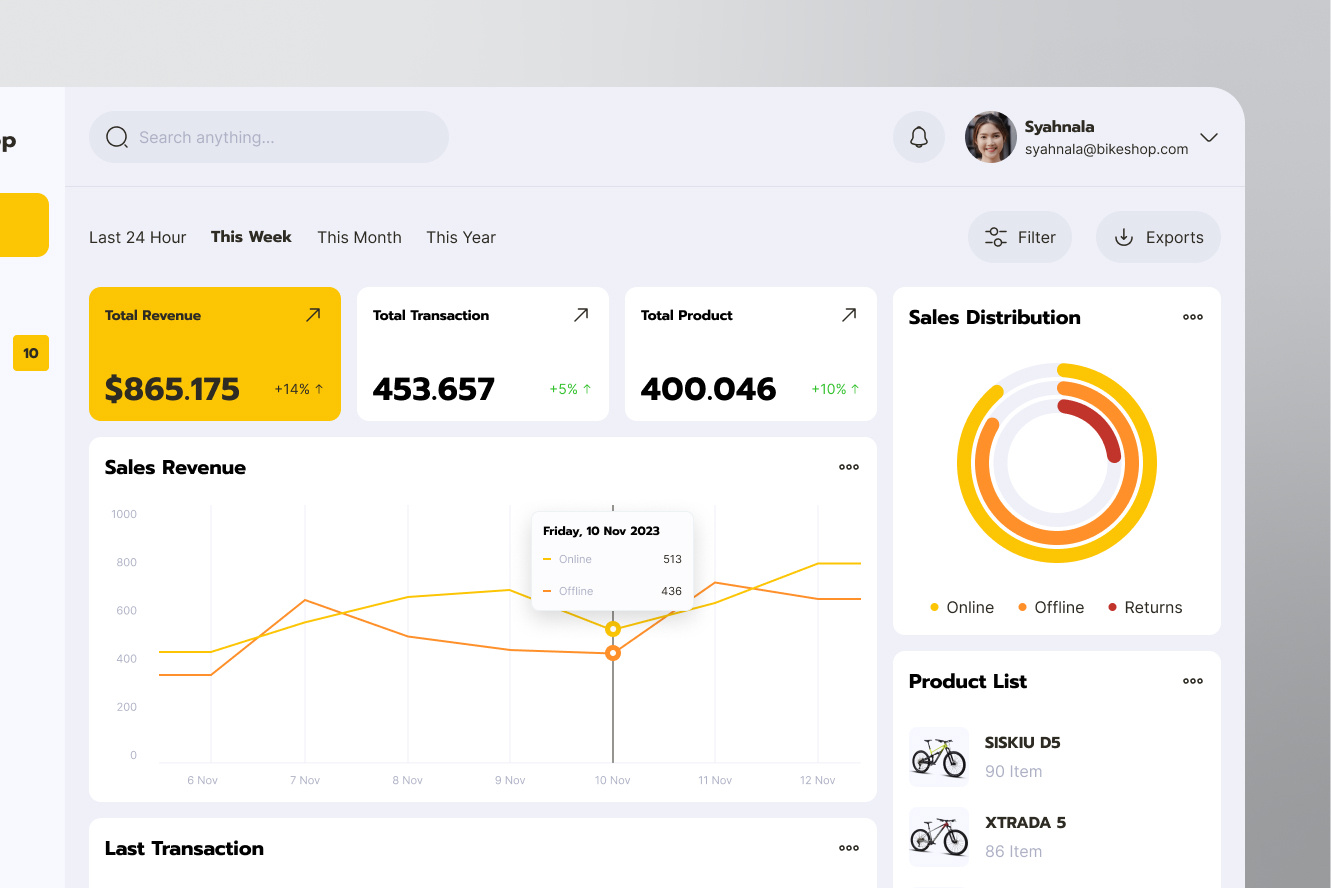
Task: Switch to the This Month tab
Action: [359, 237]
